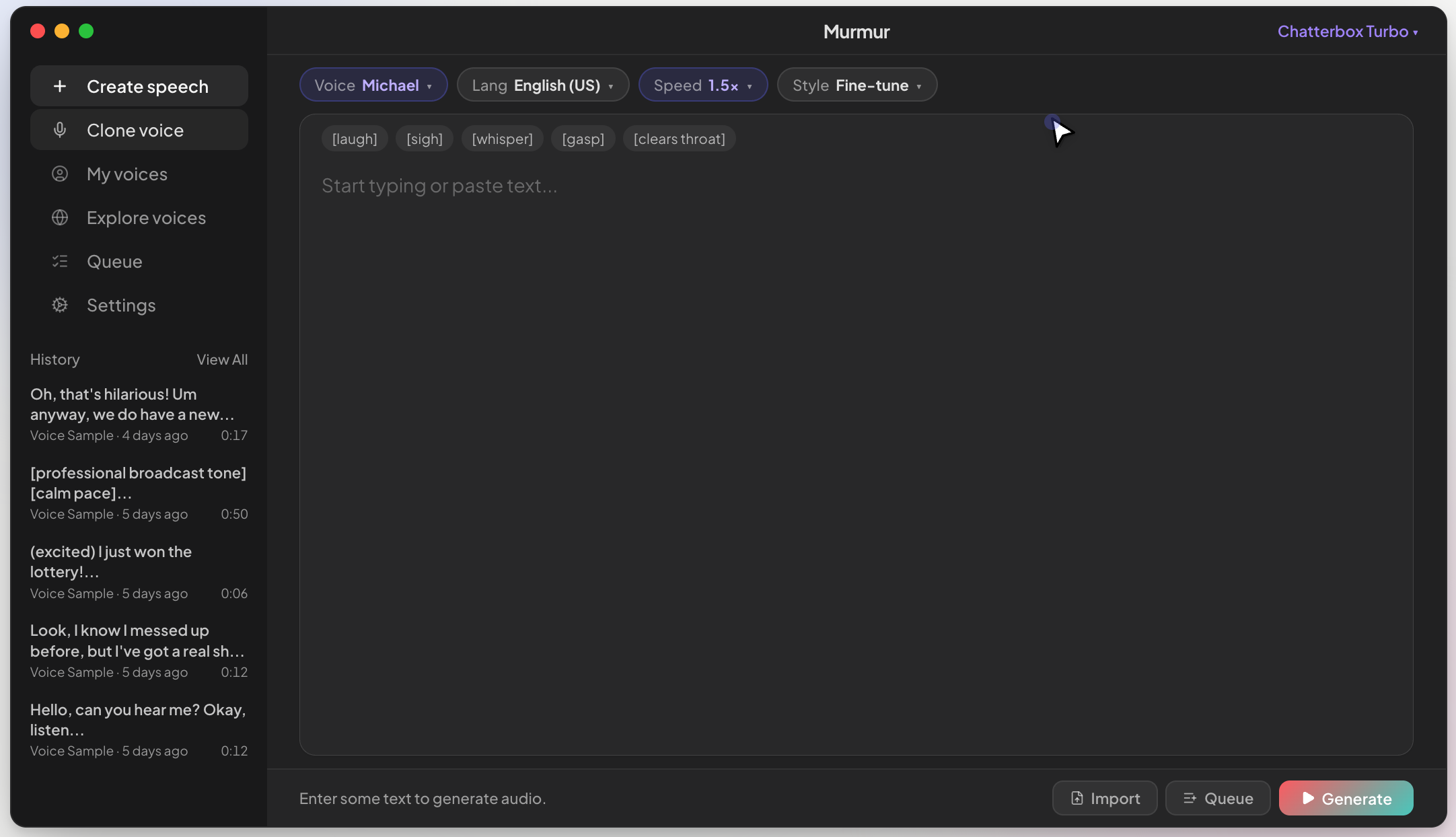Expand the Style Fine-tune dropdown
Screen dimensions: 1456x837
tap(857, 85)
